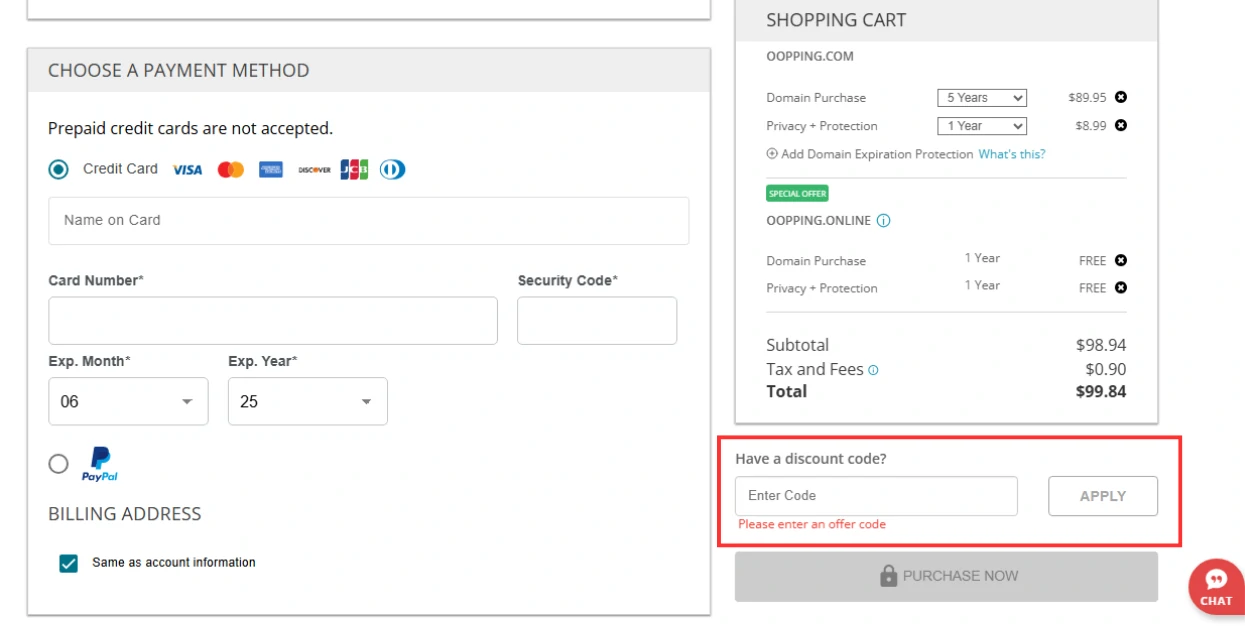Click the Mastercard logo

coord(231,170)
